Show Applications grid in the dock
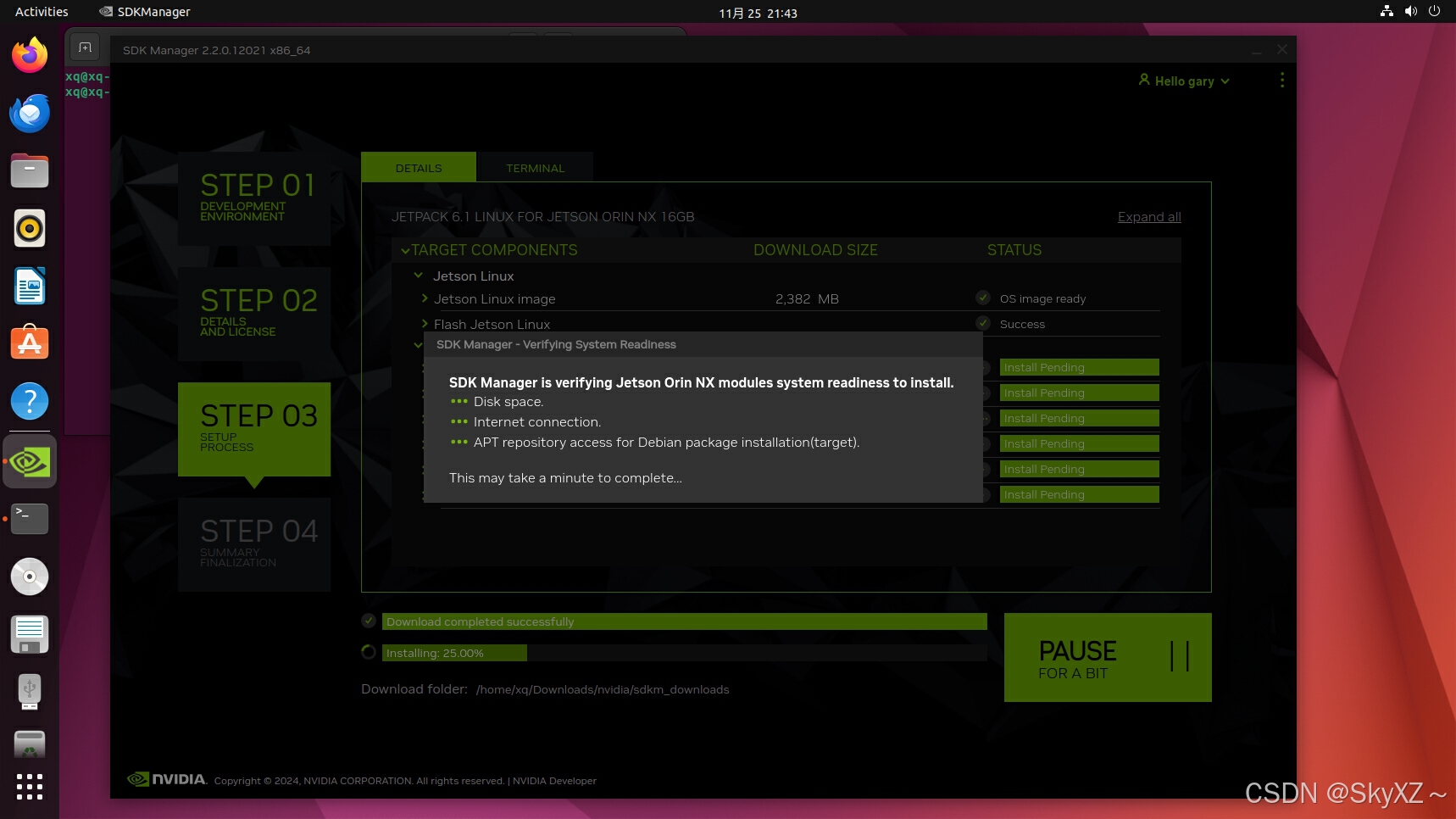This screenshot has height=819, width=1456. coord(30,787)
